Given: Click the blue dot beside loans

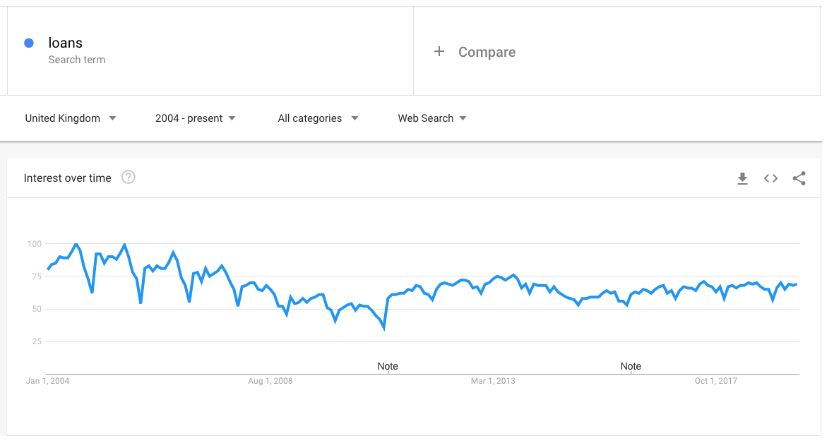Looking at the screenshot, I should 29,43.
